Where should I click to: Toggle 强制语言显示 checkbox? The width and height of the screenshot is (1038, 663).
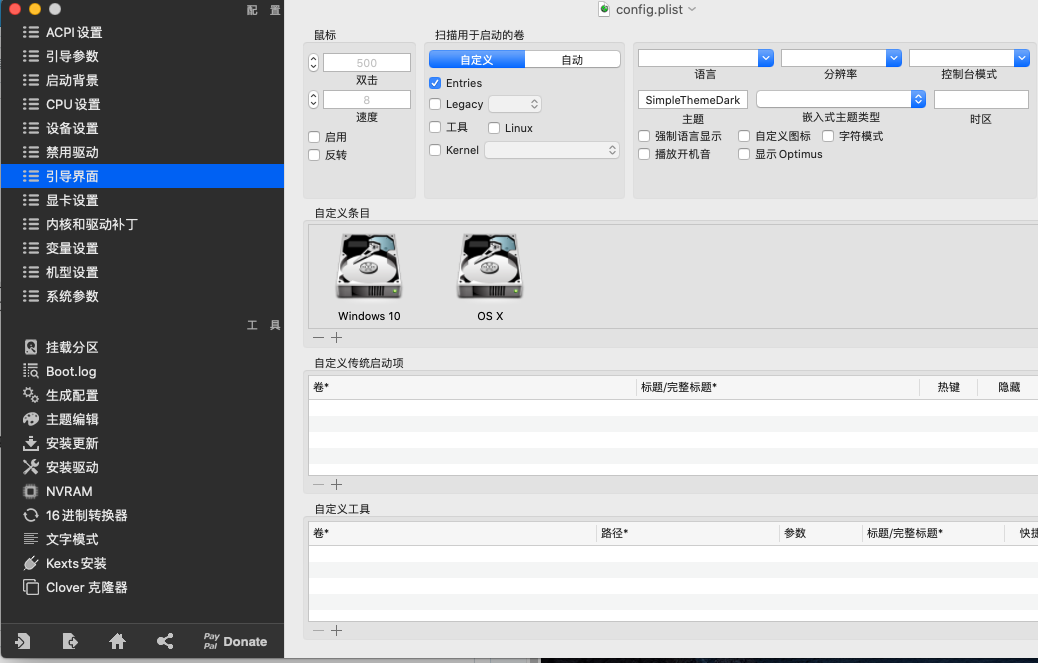tap(644, 136)
